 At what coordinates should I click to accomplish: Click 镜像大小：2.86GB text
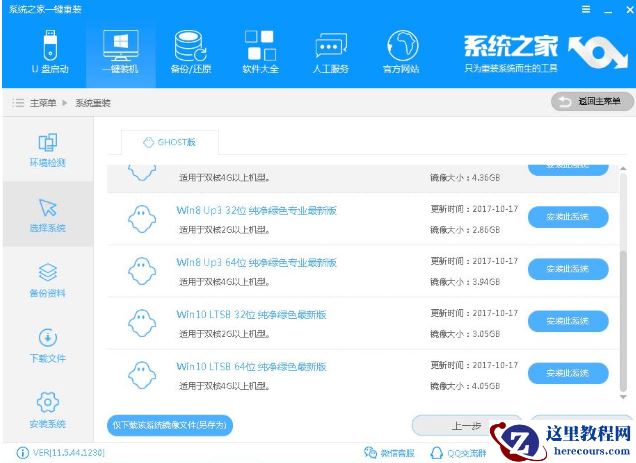click(x=465, y=230)
